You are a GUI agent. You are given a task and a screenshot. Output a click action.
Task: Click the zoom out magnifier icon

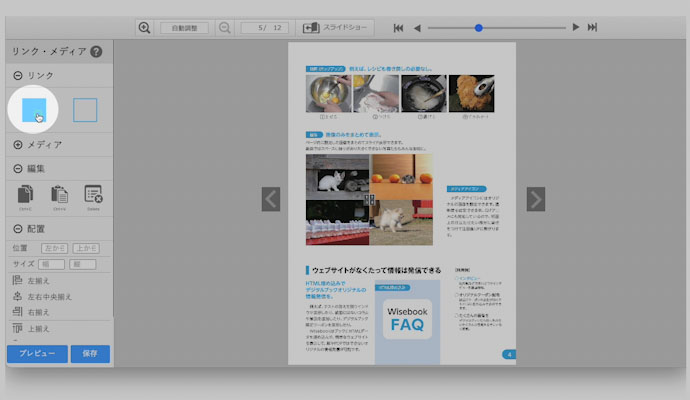click(224, 28)
